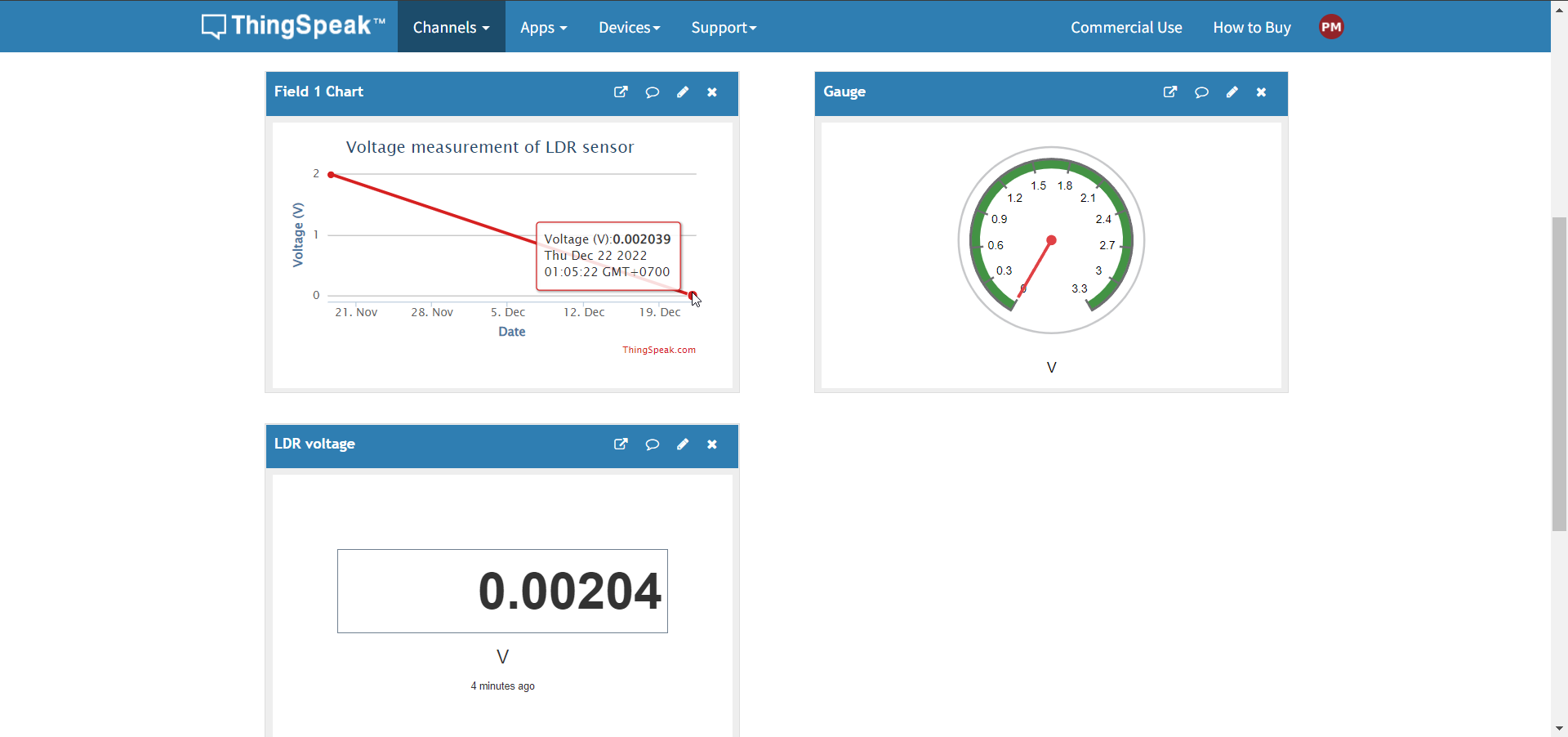
Task: Click the '4 minutes ago' timestamp text
Action: pos(503,686)
